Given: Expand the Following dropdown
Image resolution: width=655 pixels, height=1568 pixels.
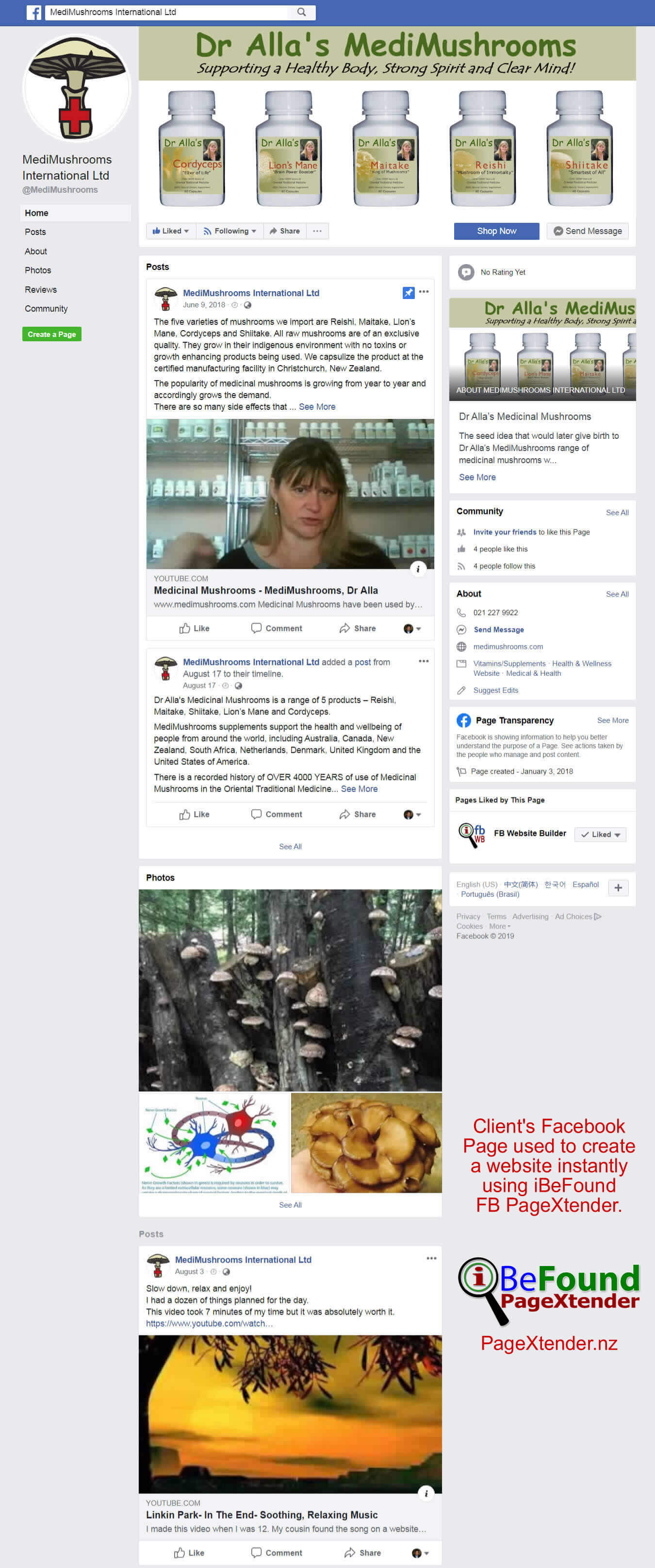Looking at the screenshot, I should [229, 231].
